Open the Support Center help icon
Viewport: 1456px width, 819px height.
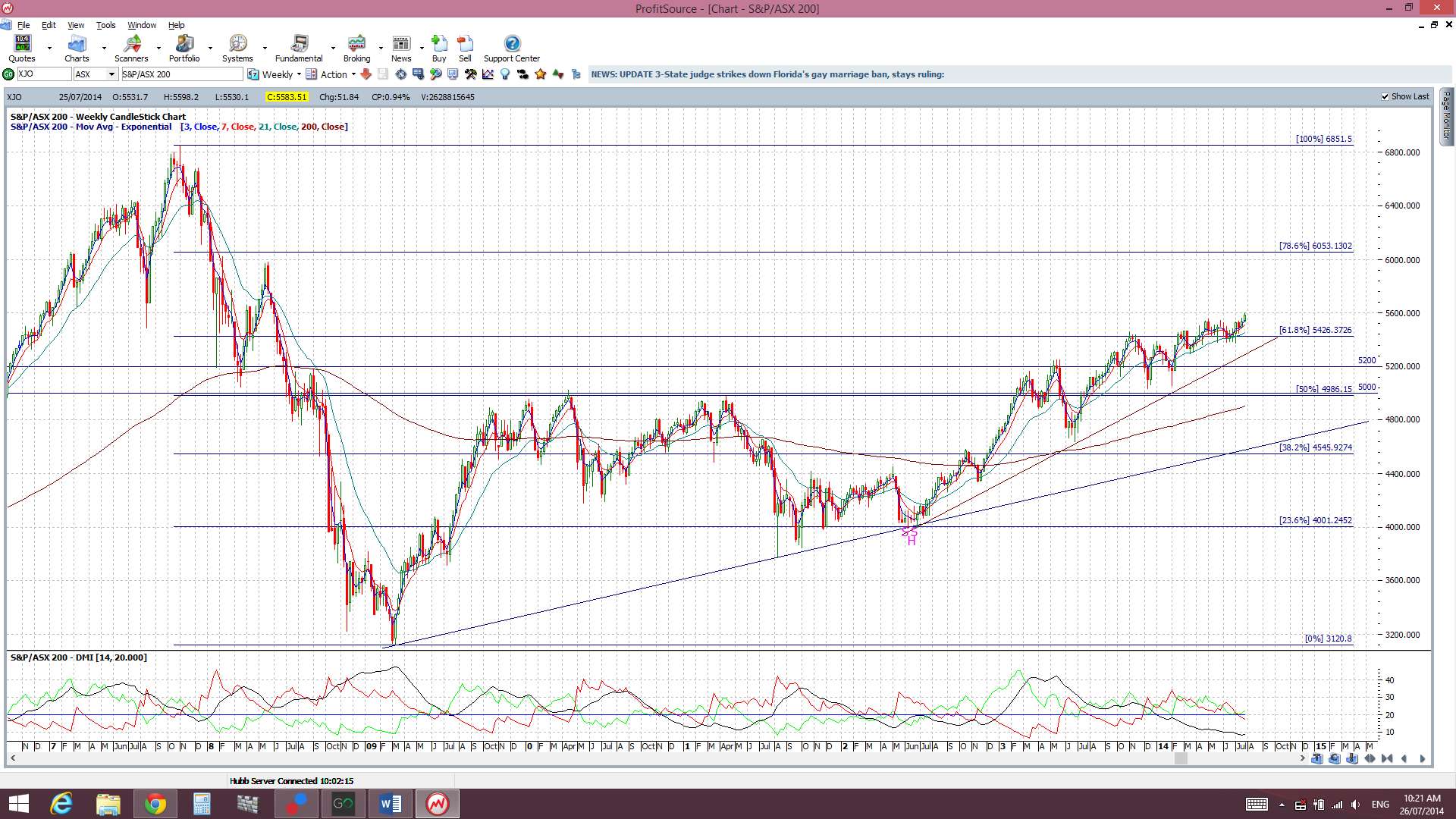pos(512,49)
